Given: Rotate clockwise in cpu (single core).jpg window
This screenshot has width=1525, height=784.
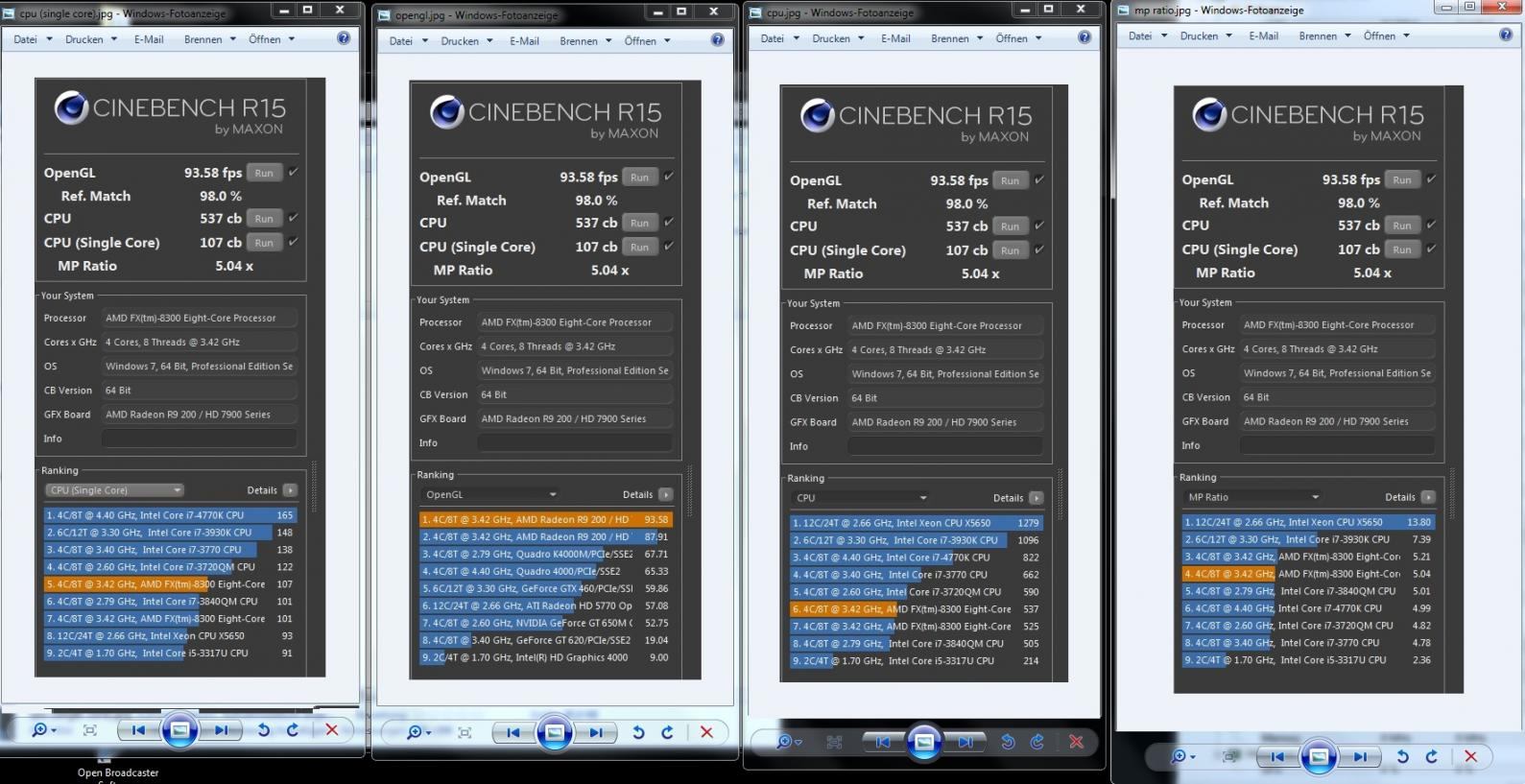Looking at the screenshot, I should click(293, 730).
